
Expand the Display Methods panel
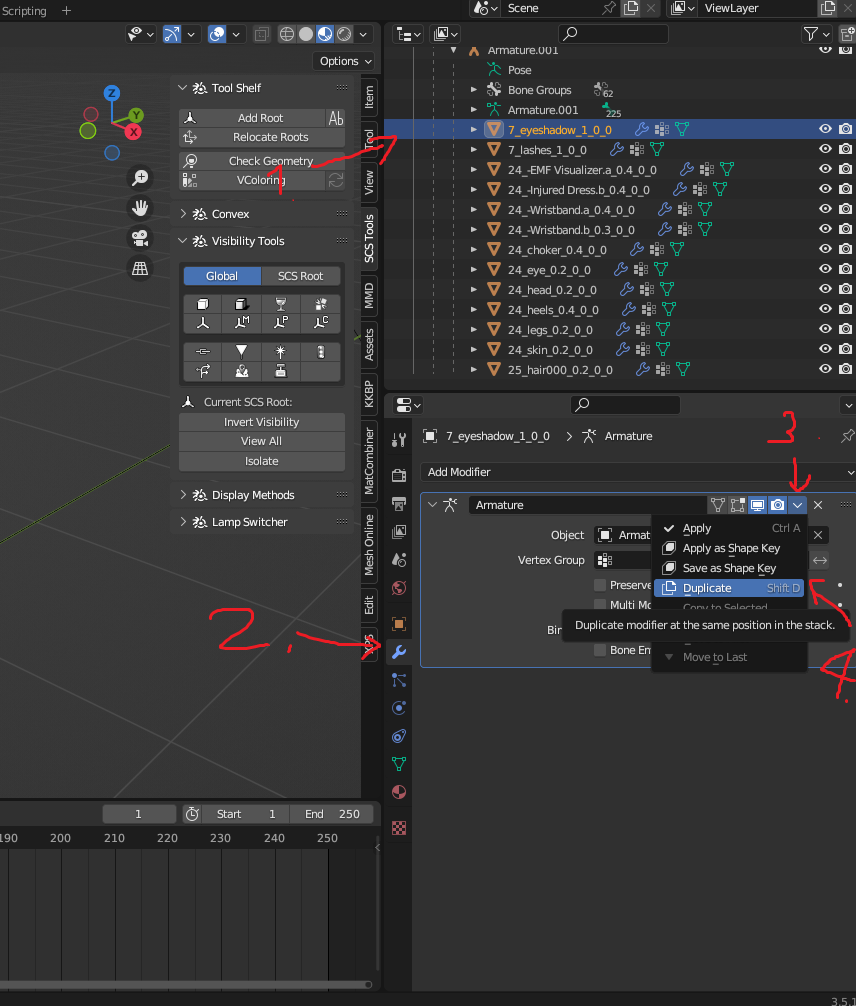pyautogui.click(x=183, y=495)
